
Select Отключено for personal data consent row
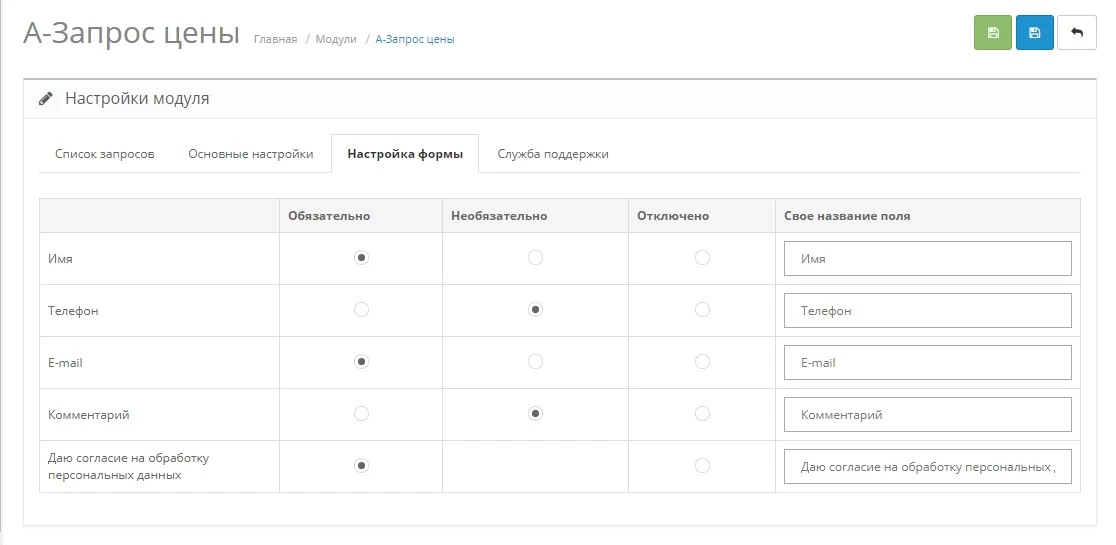(702, 465)
